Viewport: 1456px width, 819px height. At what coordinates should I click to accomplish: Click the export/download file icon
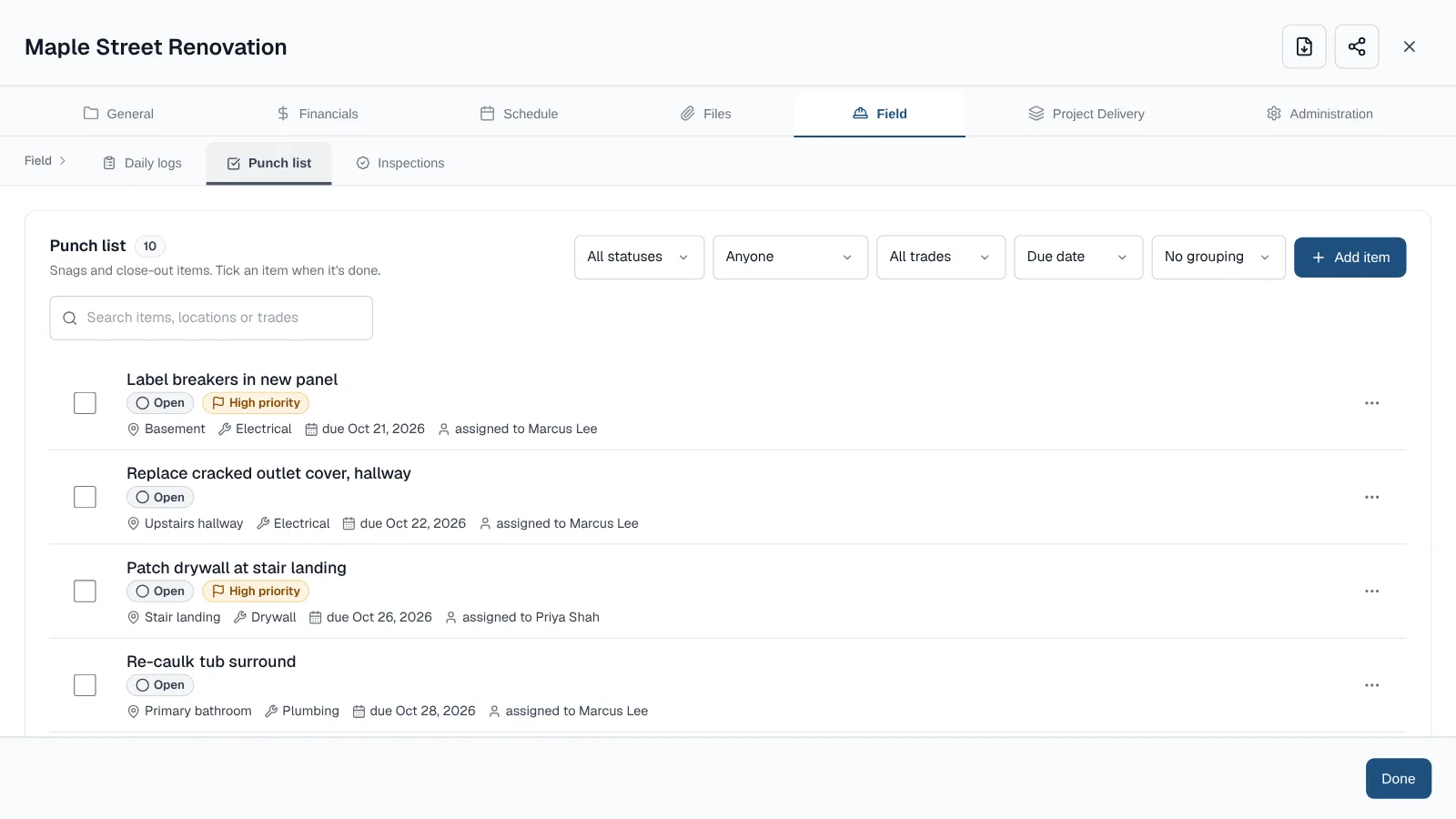1304,46
